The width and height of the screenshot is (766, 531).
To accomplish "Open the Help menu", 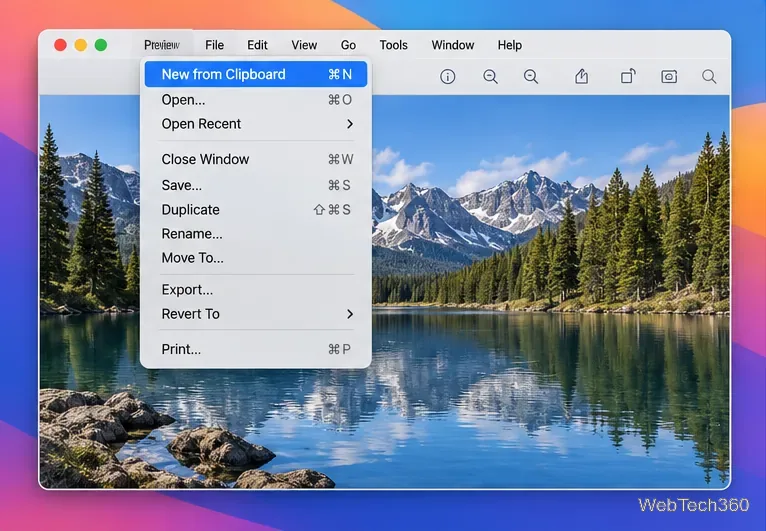I will (x=510, y=45).
